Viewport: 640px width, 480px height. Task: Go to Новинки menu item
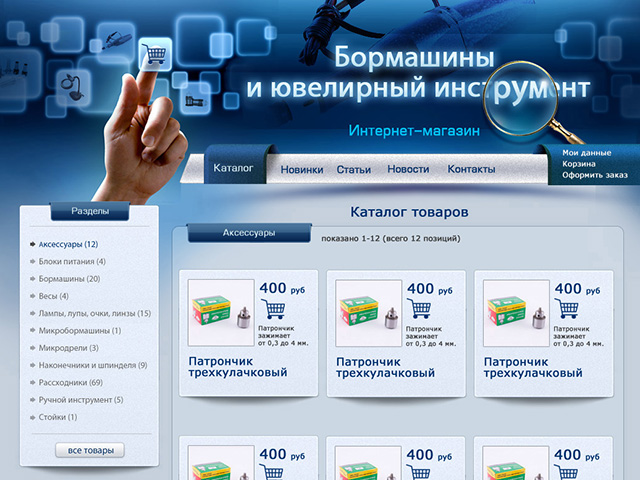[302, 169]
